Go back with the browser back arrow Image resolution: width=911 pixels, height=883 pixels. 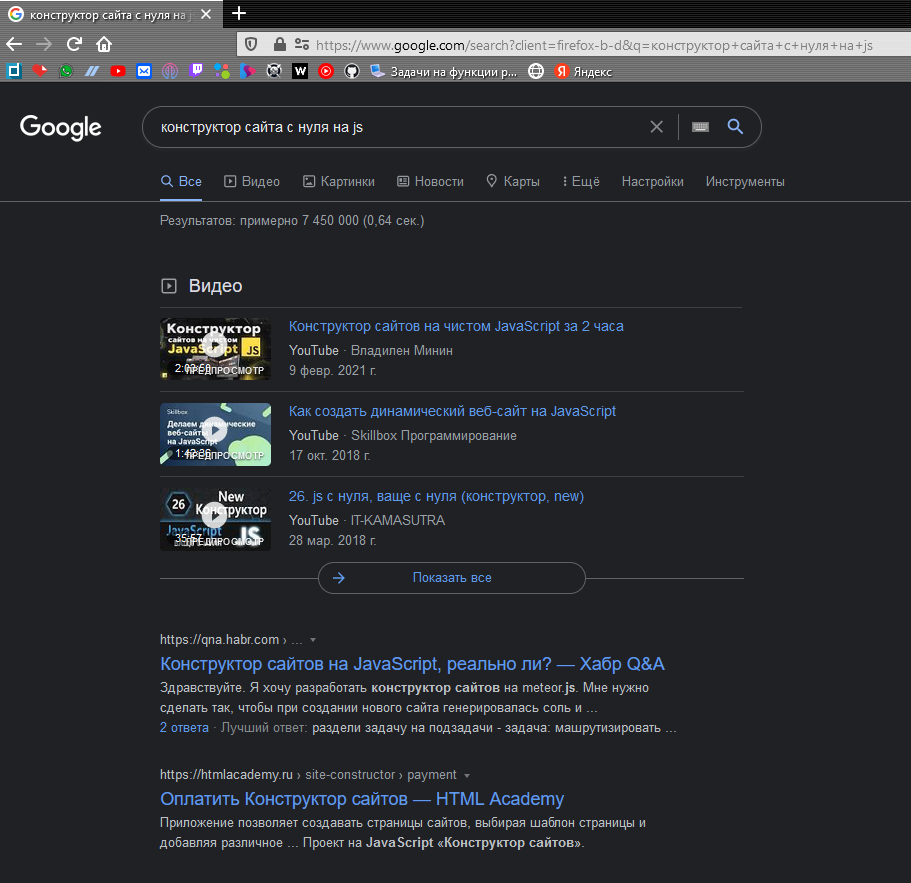(x=14, y=44)
